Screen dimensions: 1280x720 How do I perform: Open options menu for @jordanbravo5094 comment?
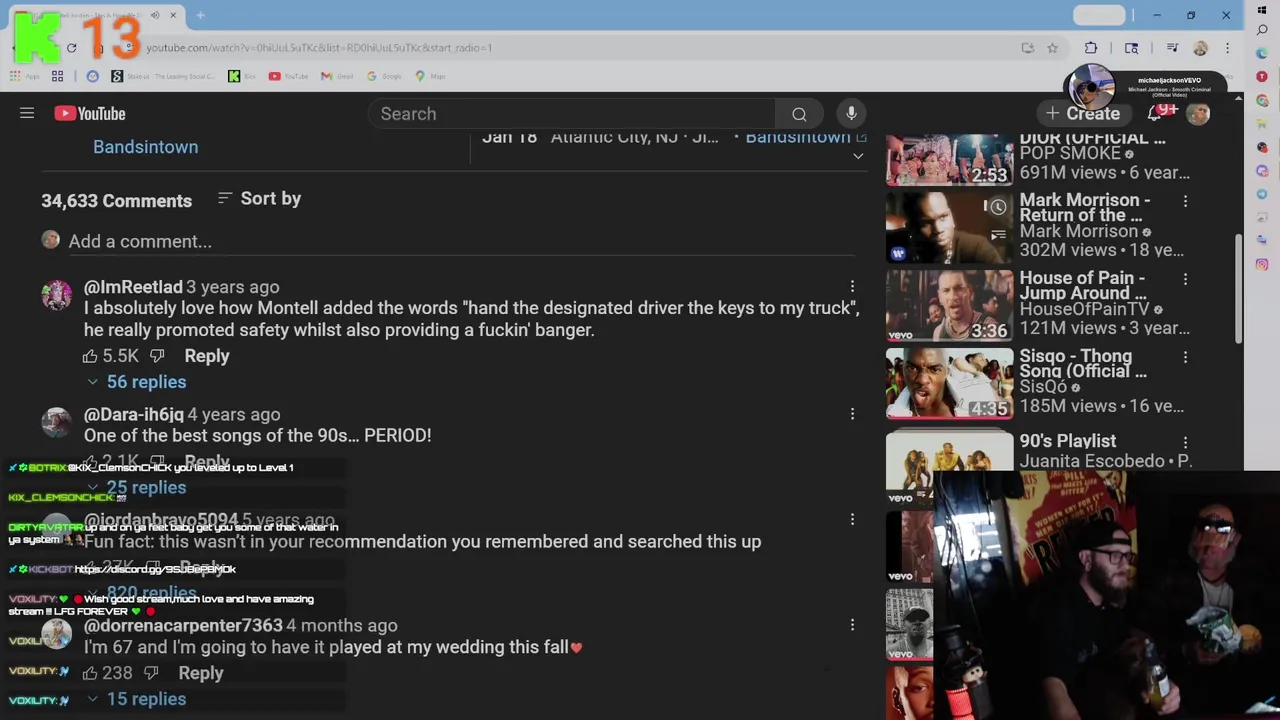pyautogui.click(x=852, y=520)
